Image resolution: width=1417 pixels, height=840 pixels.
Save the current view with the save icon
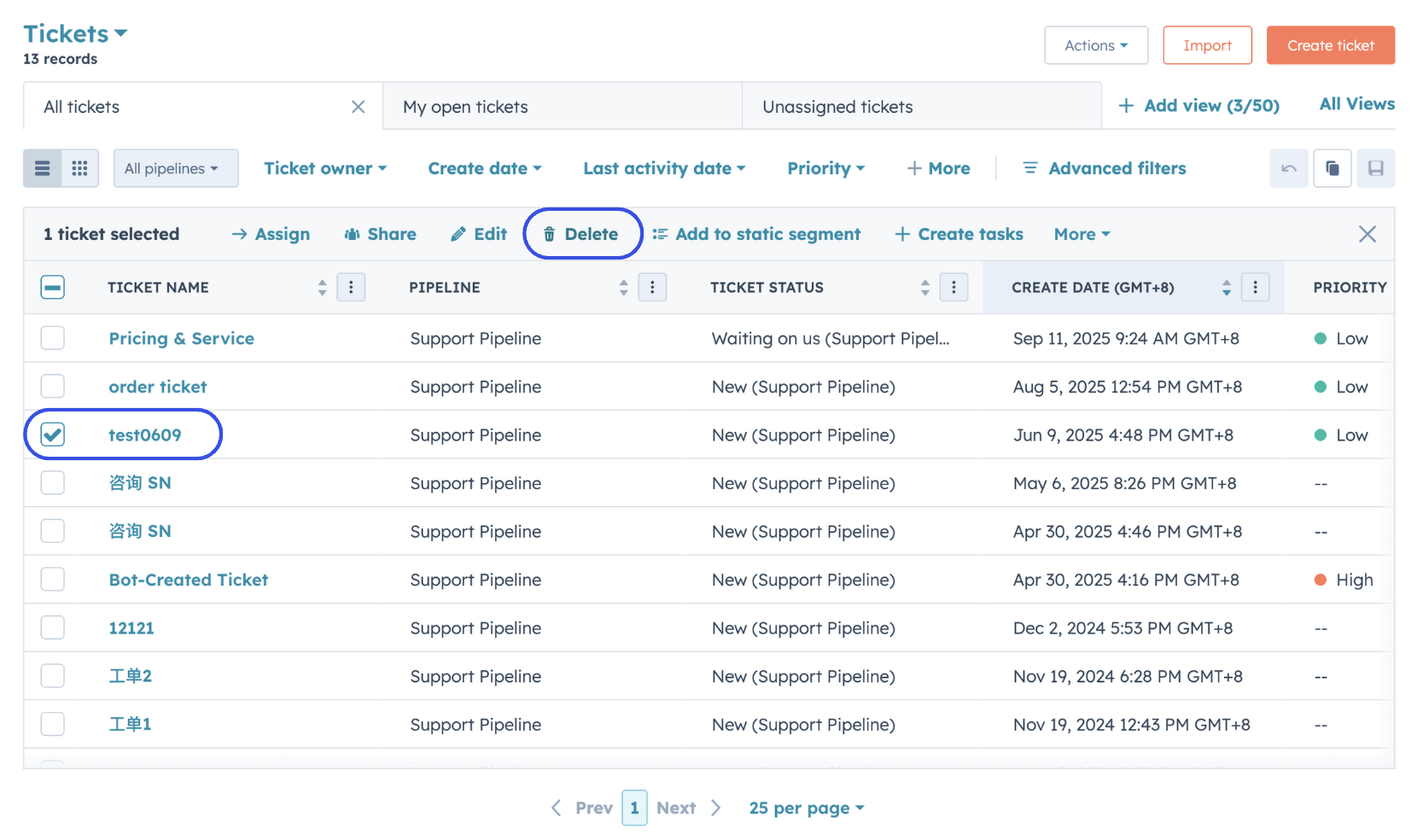click(x=1375, y=168)
